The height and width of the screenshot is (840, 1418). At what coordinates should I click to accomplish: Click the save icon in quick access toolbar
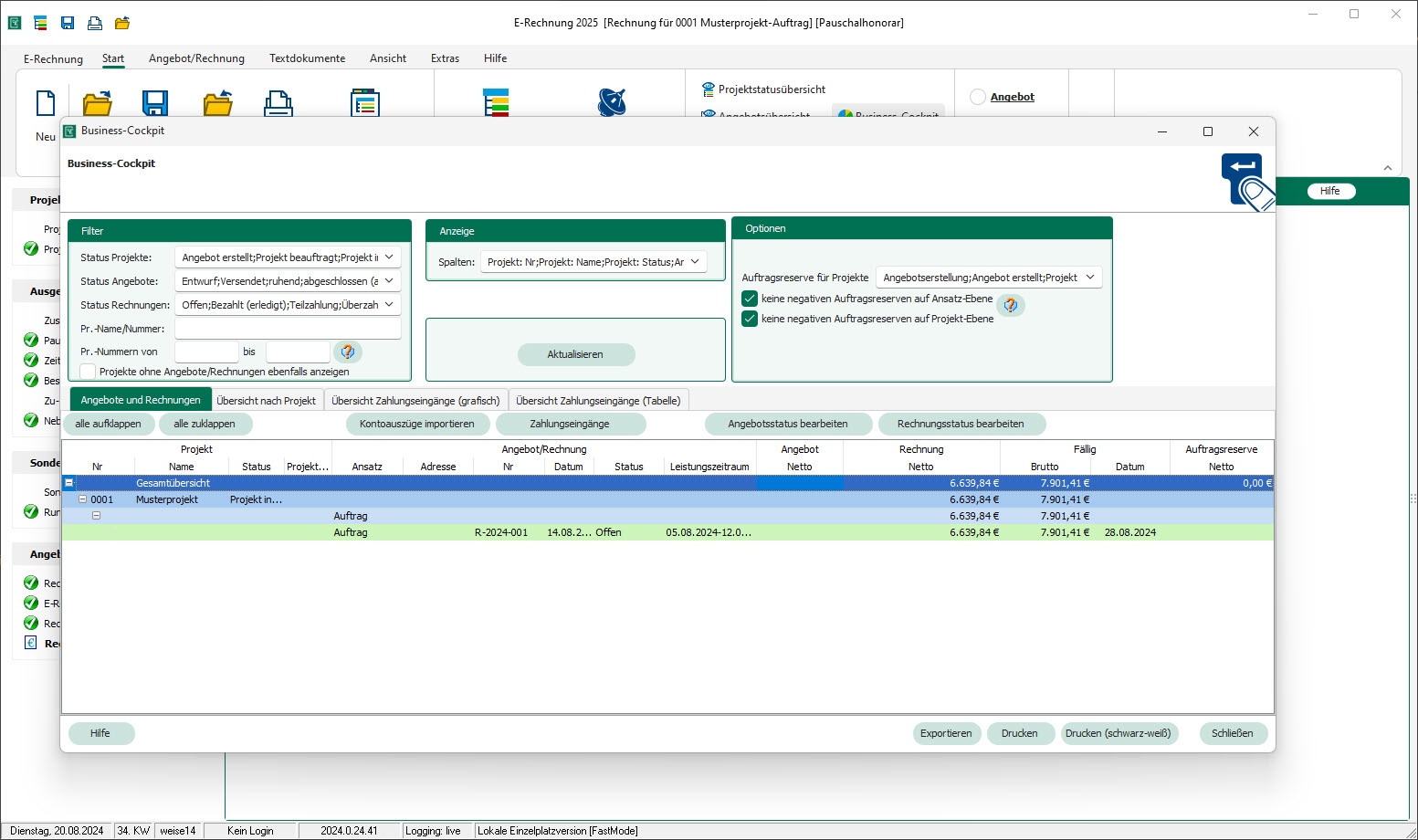68,23
